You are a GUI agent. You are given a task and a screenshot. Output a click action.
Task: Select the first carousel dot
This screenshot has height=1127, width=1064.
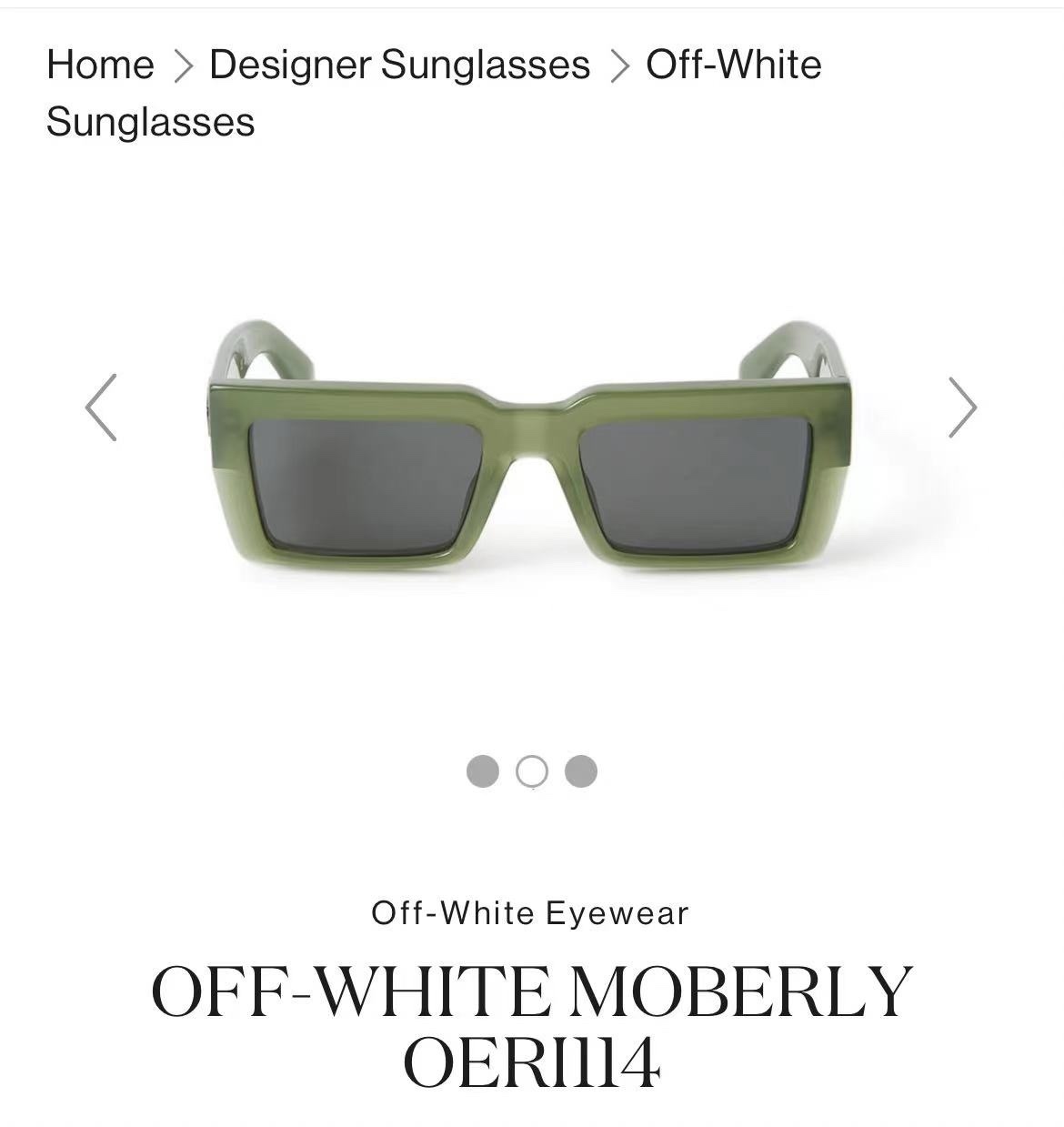coord(483,771)
